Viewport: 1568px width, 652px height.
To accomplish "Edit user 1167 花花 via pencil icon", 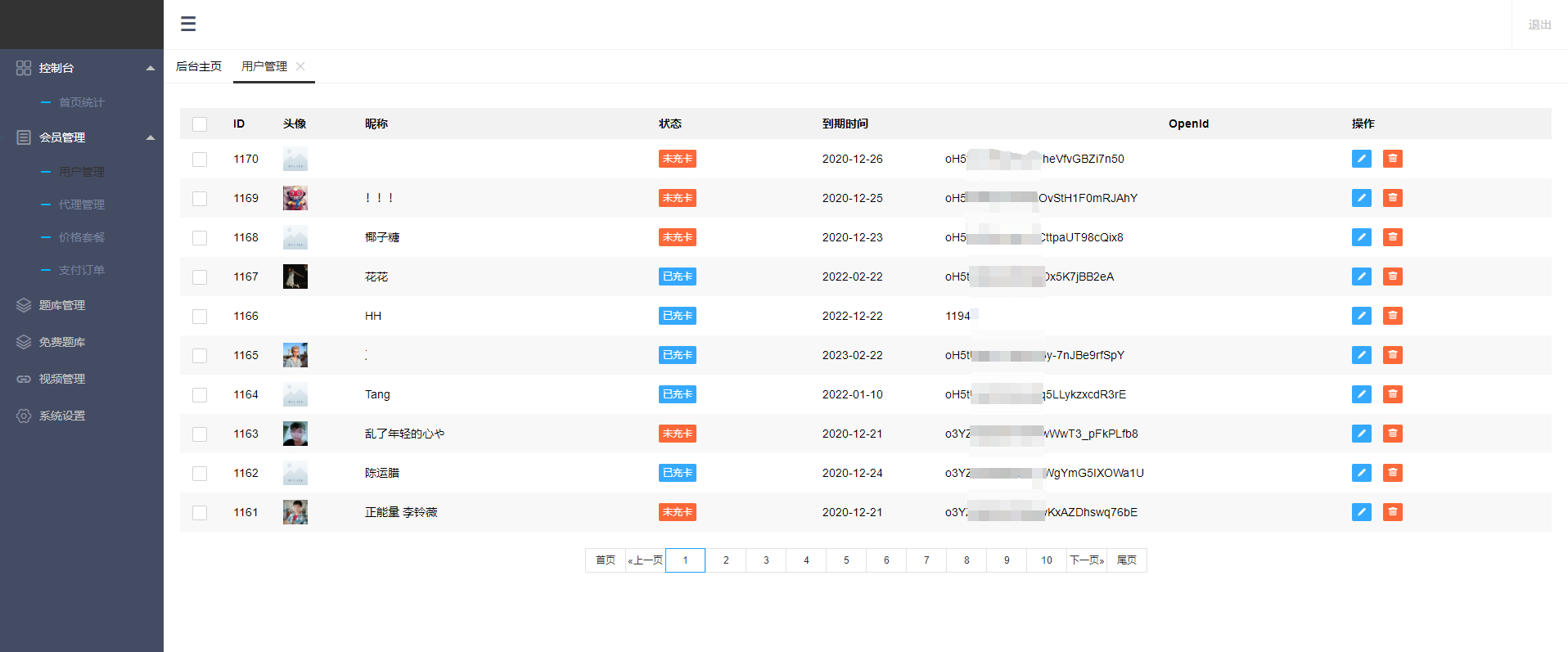I will pyautogui.click(x=1361, y=277).
